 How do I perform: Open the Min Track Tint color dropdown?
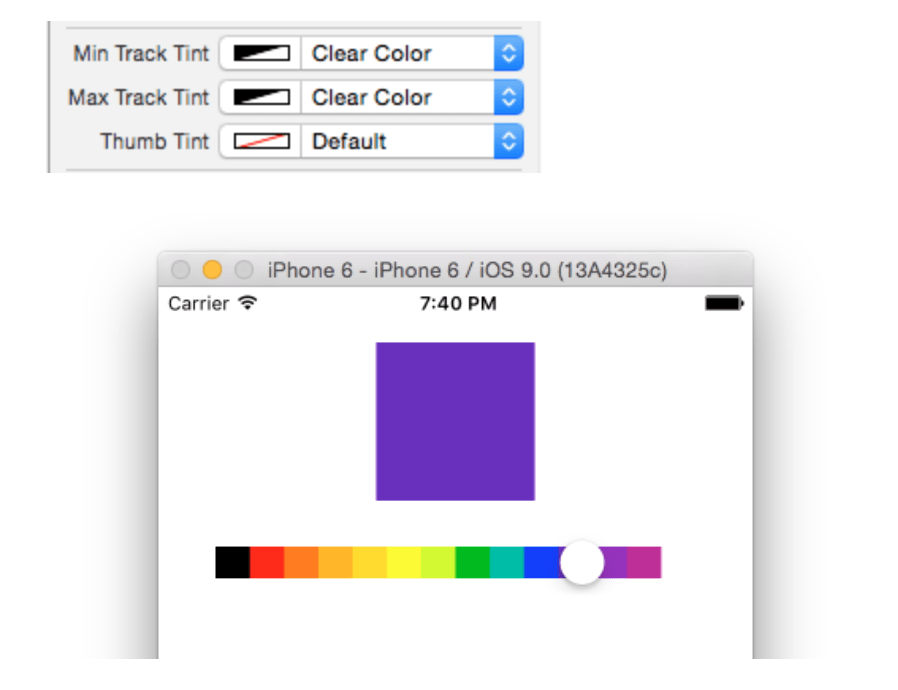[509, 54]
